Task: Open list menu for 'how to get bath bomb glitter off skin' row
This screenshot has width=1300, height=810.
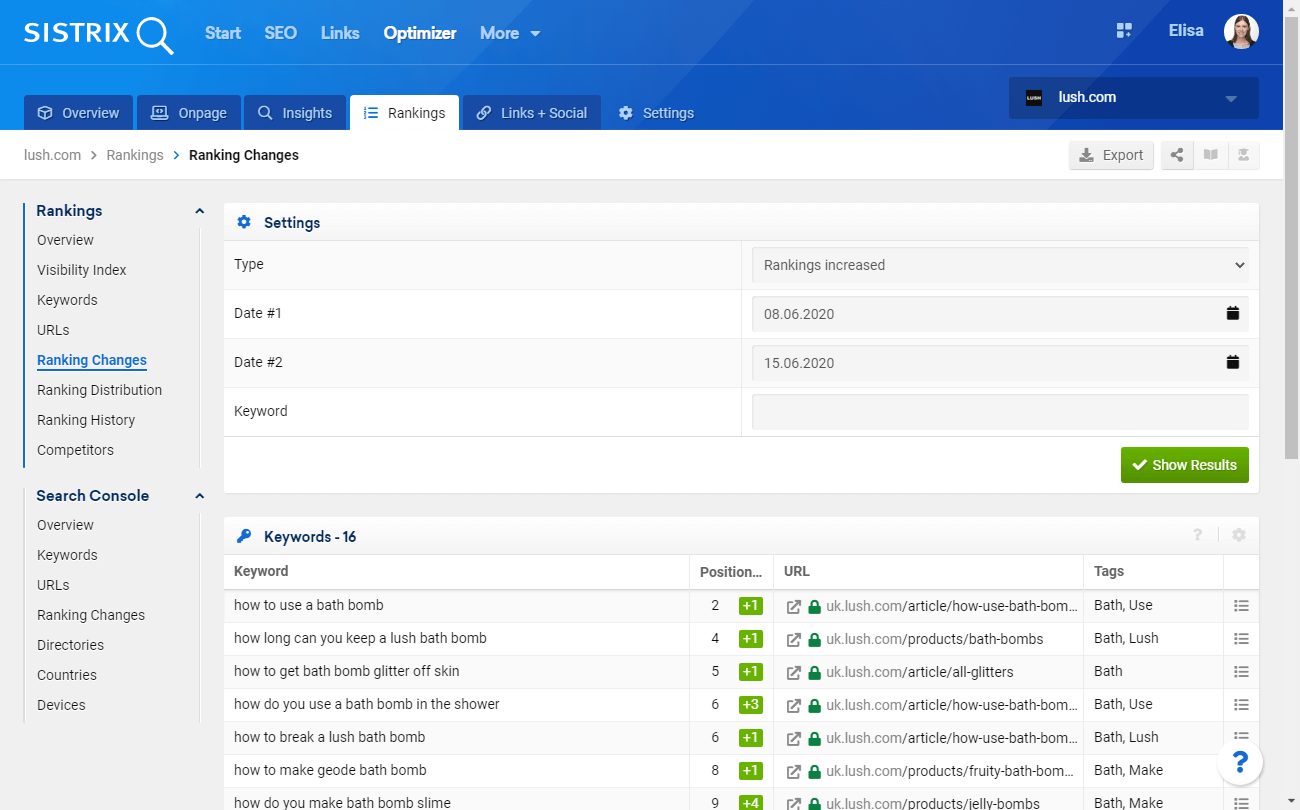Action: click(1241, 672)
